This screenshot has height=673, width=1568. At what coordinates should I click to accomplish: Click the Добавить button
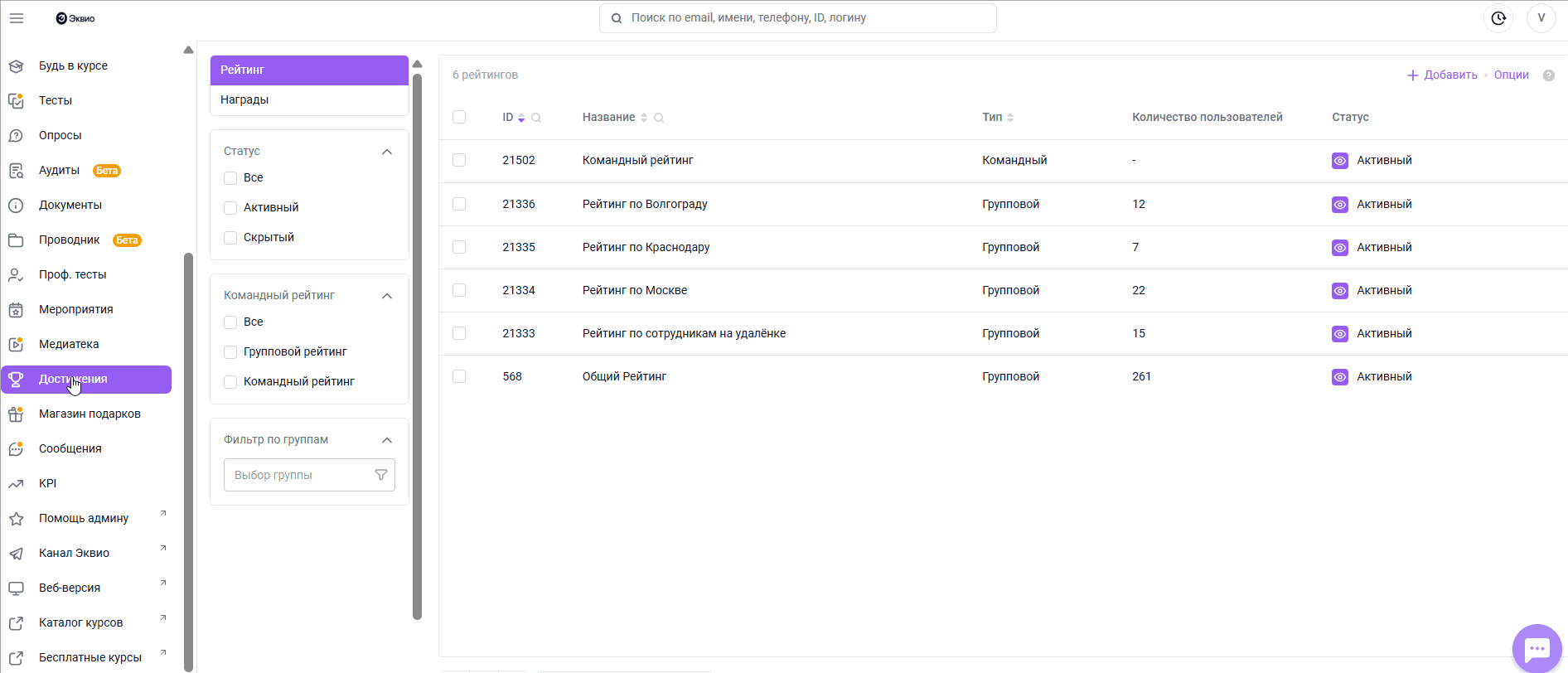tap(1442, 75)
